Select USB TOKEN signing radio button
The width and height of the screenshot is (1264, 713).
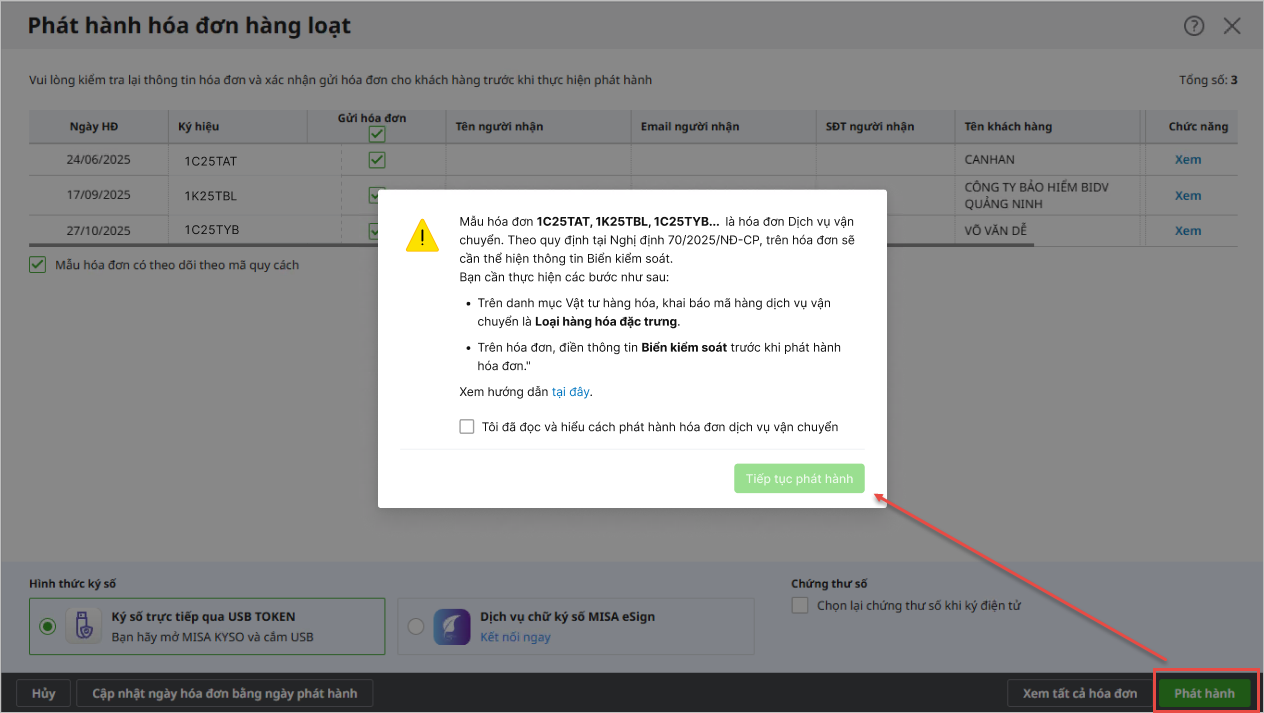(47, 626)
